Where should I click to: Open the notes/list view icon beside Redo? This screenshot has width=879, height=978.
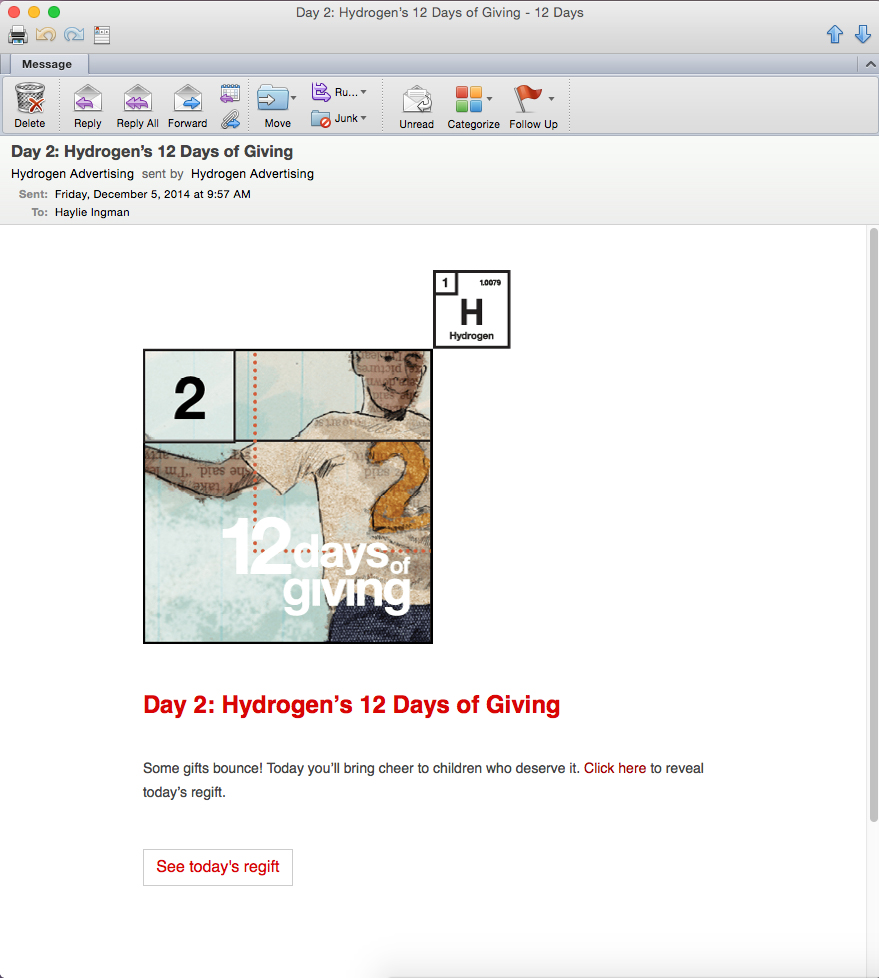pyautogui.click(x=102, y=35)
